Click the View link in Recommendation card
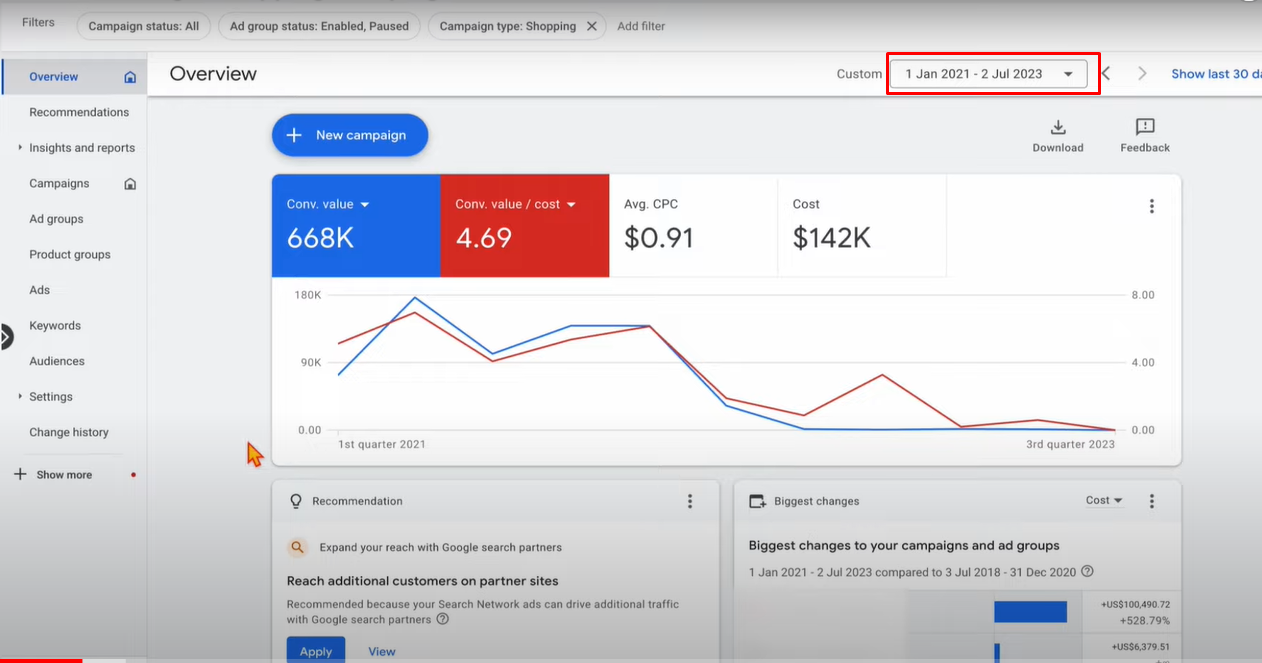The height and width of the screenshot is (663, 1262). [382, 651]
